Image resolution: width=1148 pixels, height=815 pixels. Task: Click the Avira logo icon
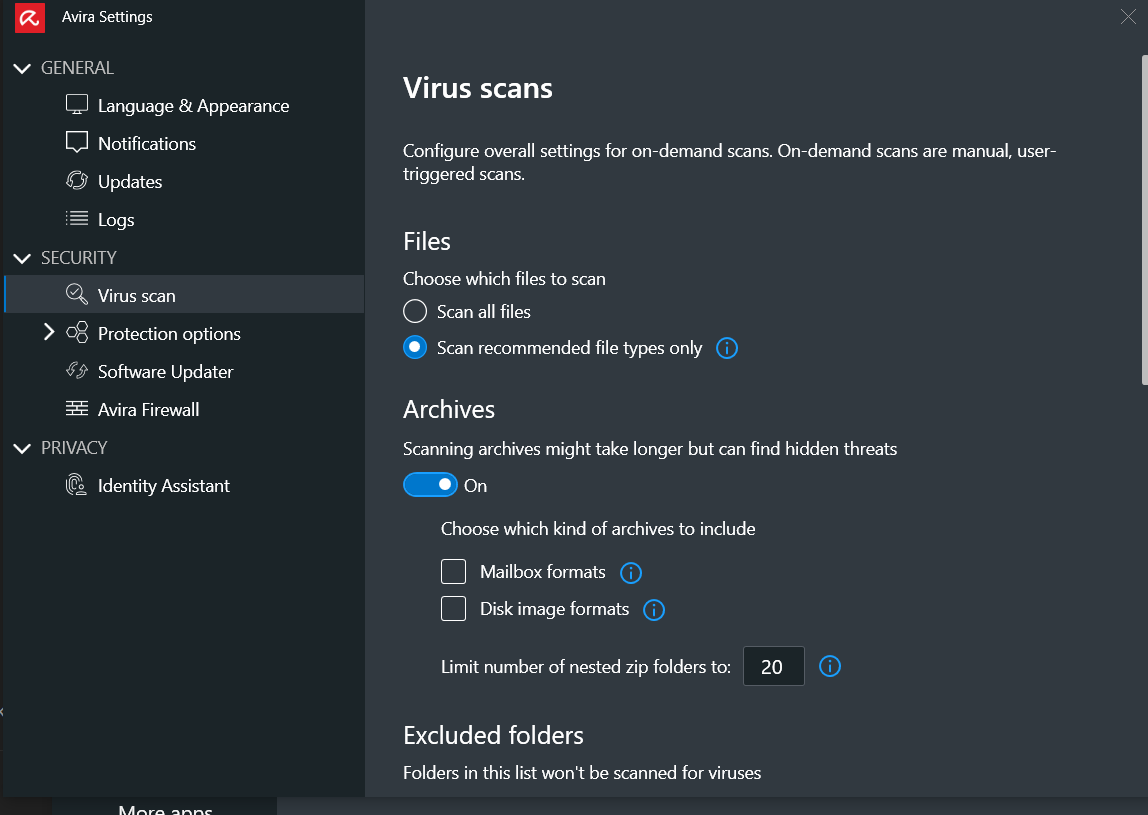(x=30, y=17)
